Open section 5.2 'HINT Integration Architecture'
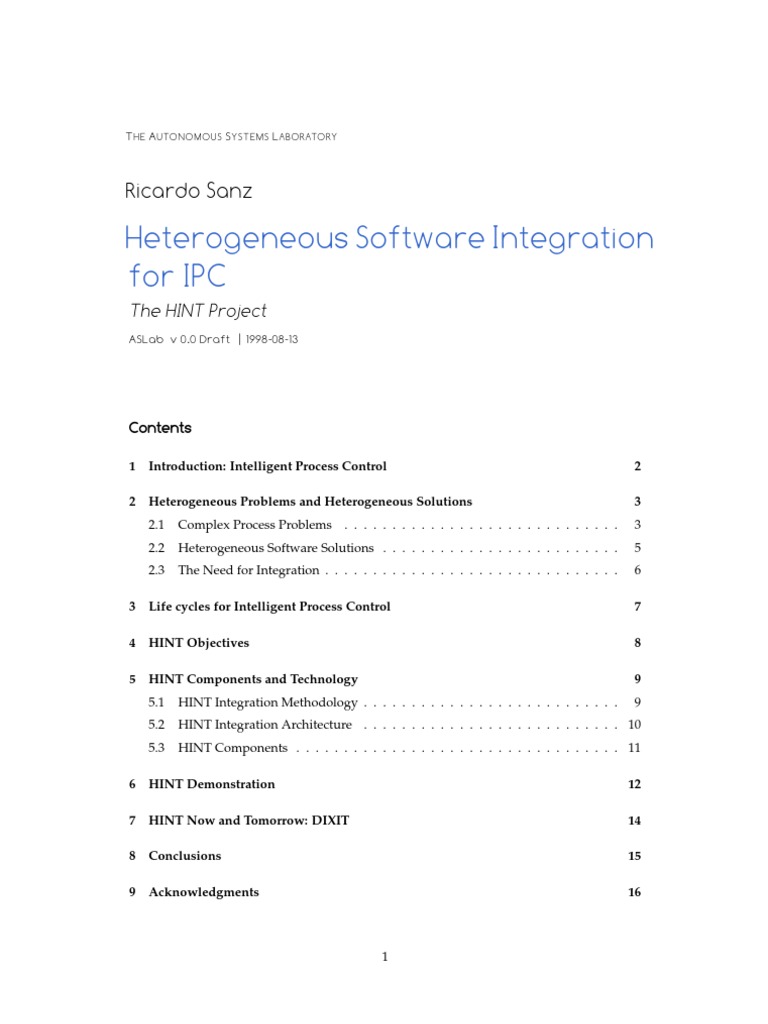Image resolution: width=768 pixels, height=1024 pixels. click(x=264, y=725)
